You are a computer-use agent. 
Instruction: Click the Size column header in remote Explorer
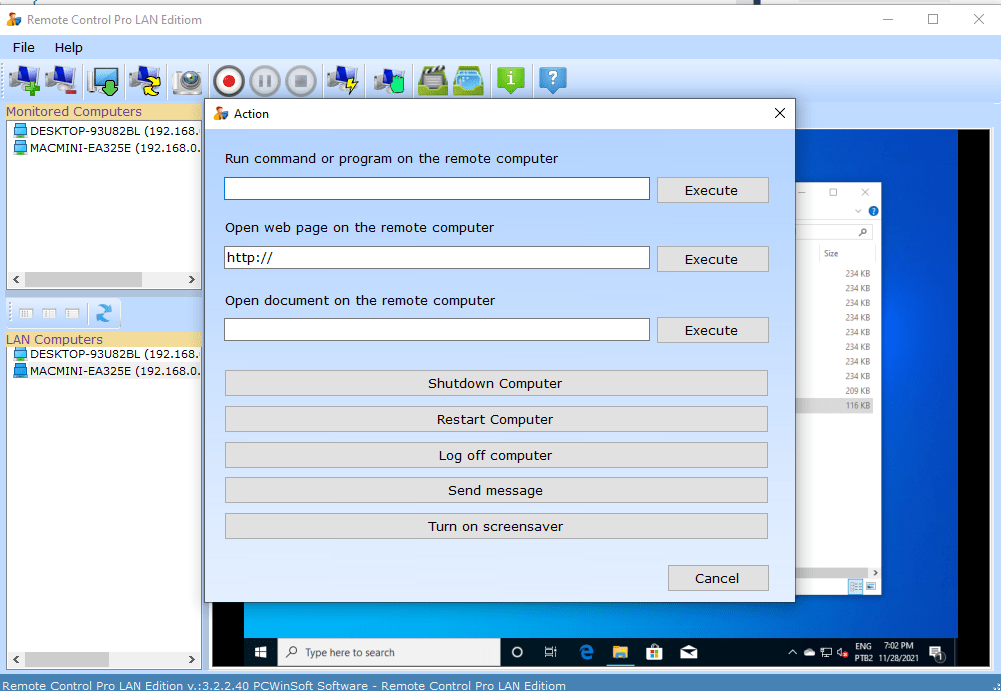(x=831, y=254)
